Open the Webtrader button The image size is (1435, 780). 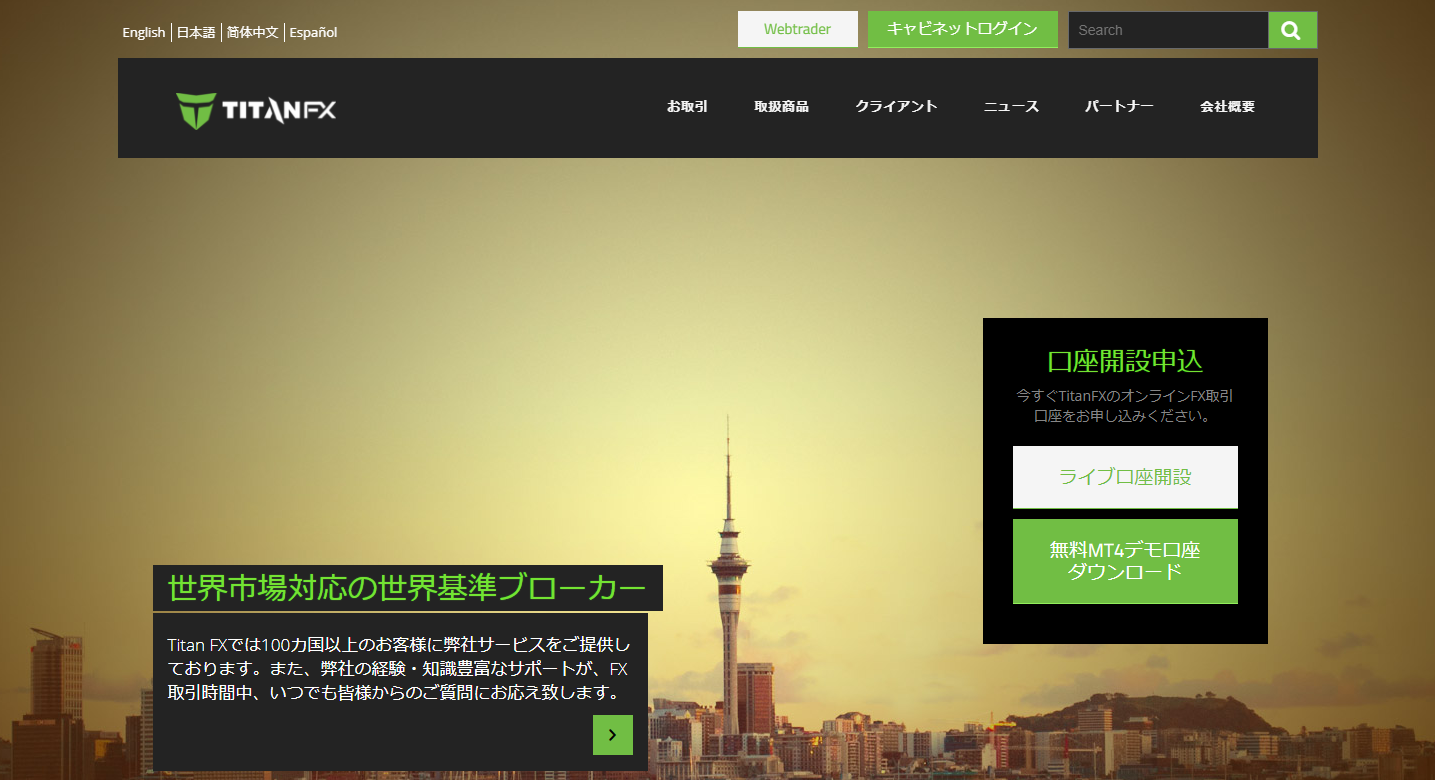pos(797,29)
